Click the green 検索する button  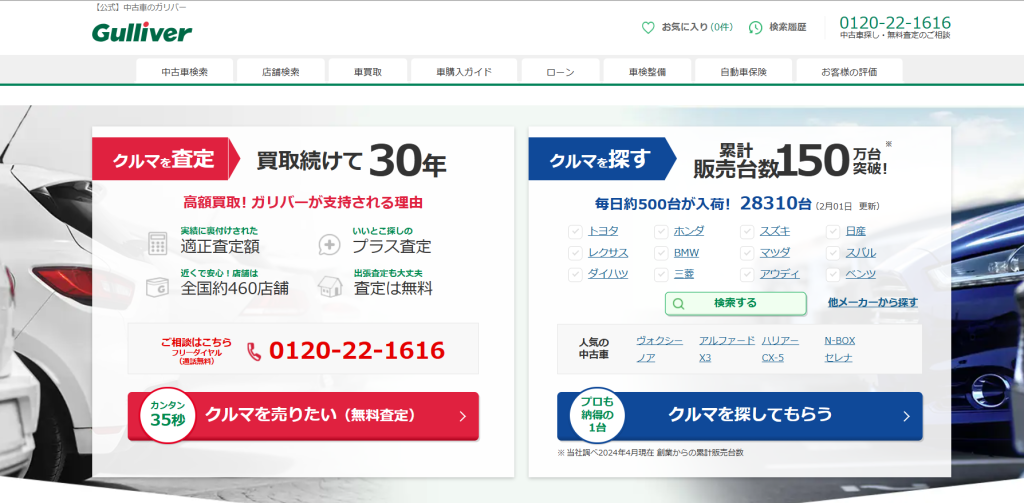[x=735, y=304]
